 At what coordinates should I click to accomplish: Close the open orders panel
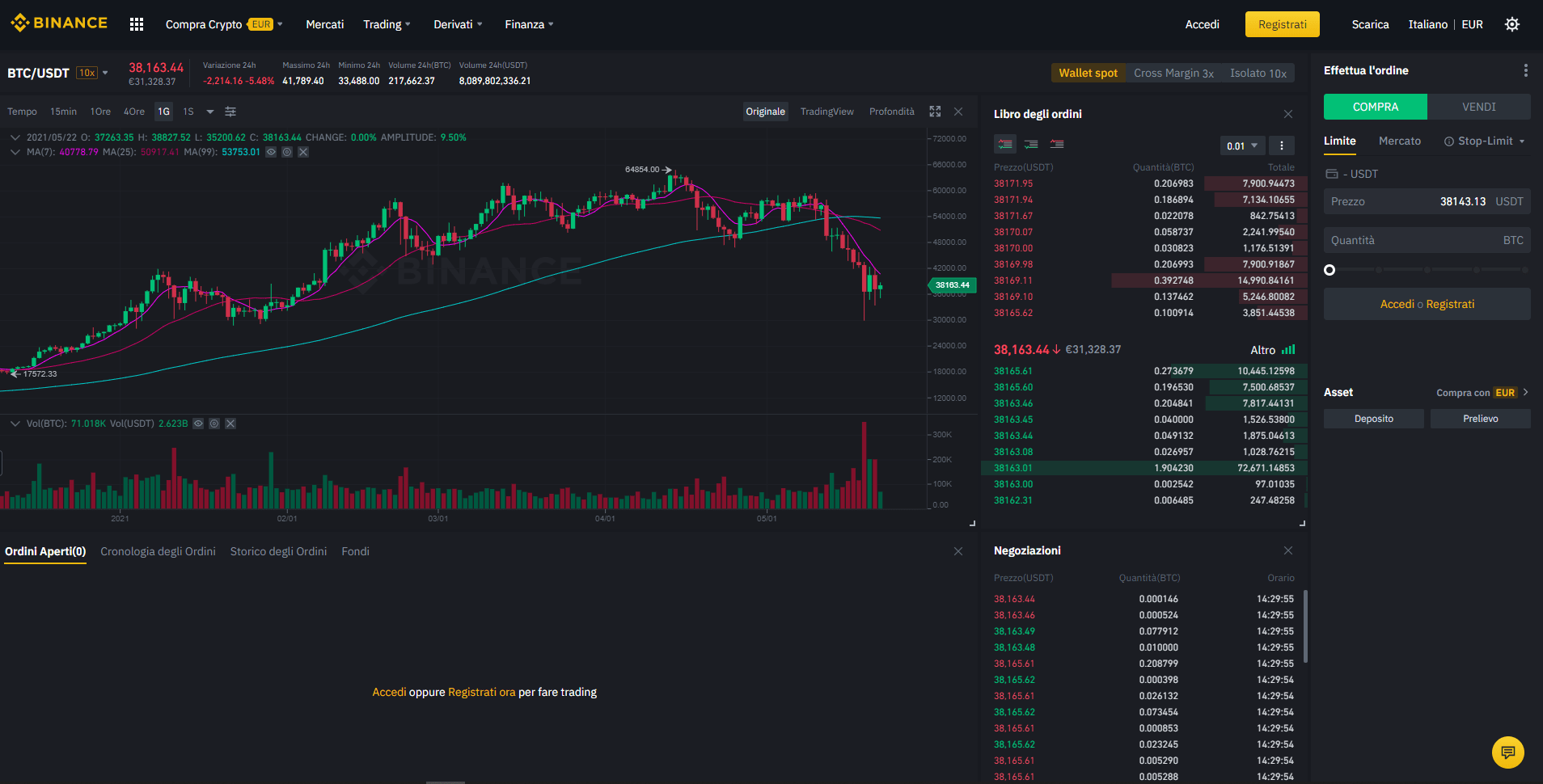click(958, 551)
